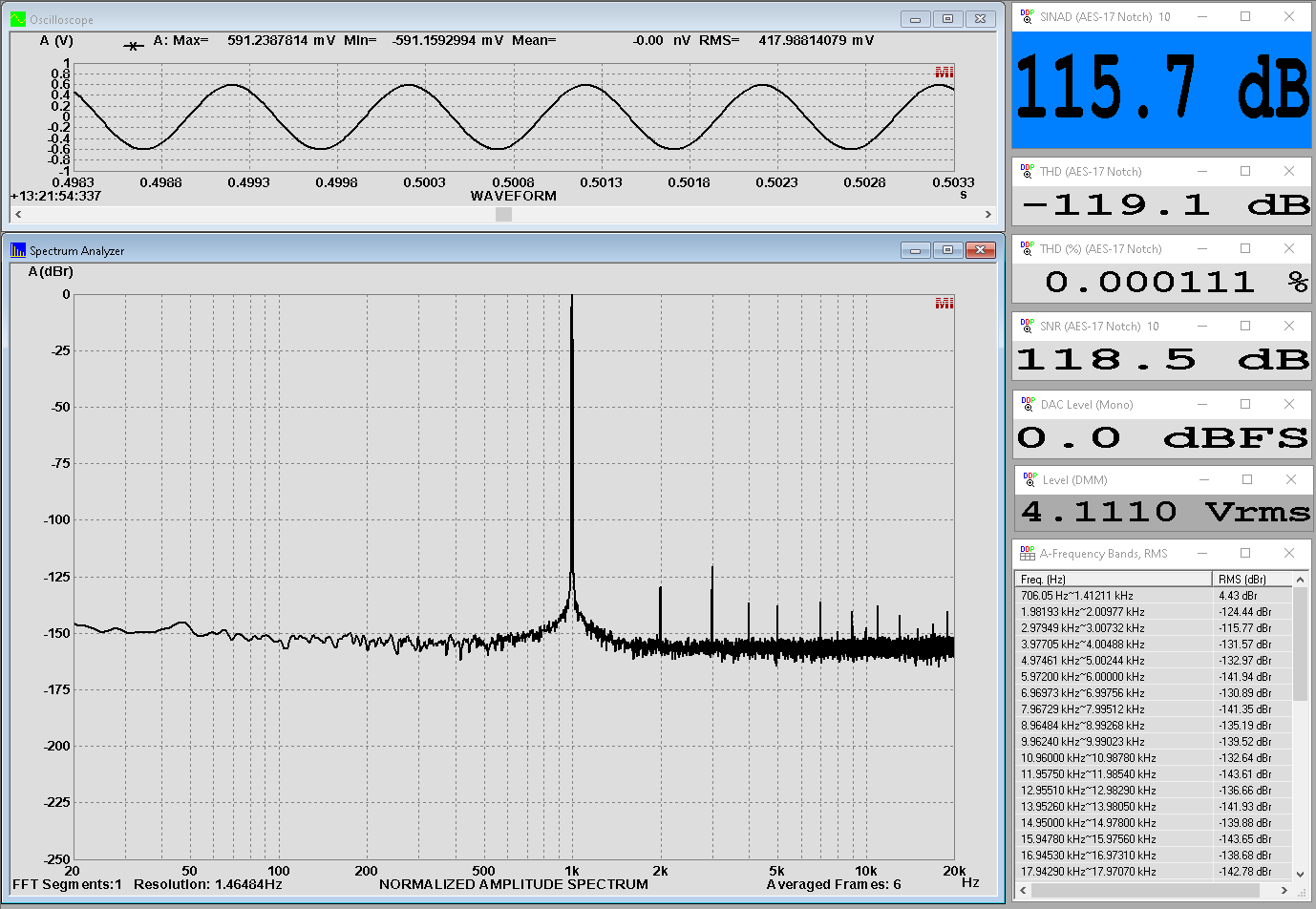Click the channel A marker in oscilloscope header
This screenshot has width=1316, height=909.
[134, 45]
